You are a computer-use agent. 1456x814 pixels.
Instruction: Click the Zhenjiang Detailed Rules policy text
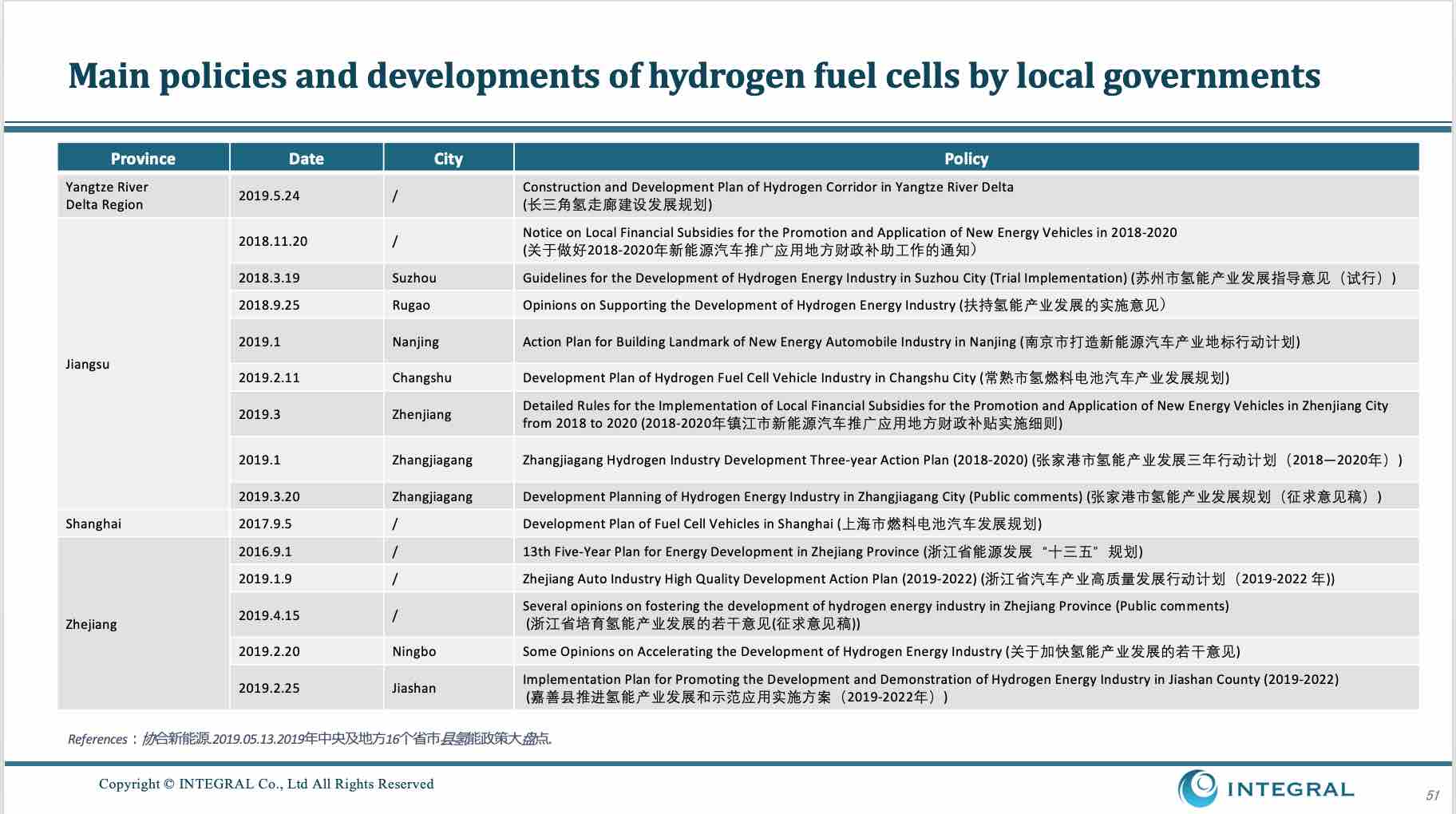point(955,414)
